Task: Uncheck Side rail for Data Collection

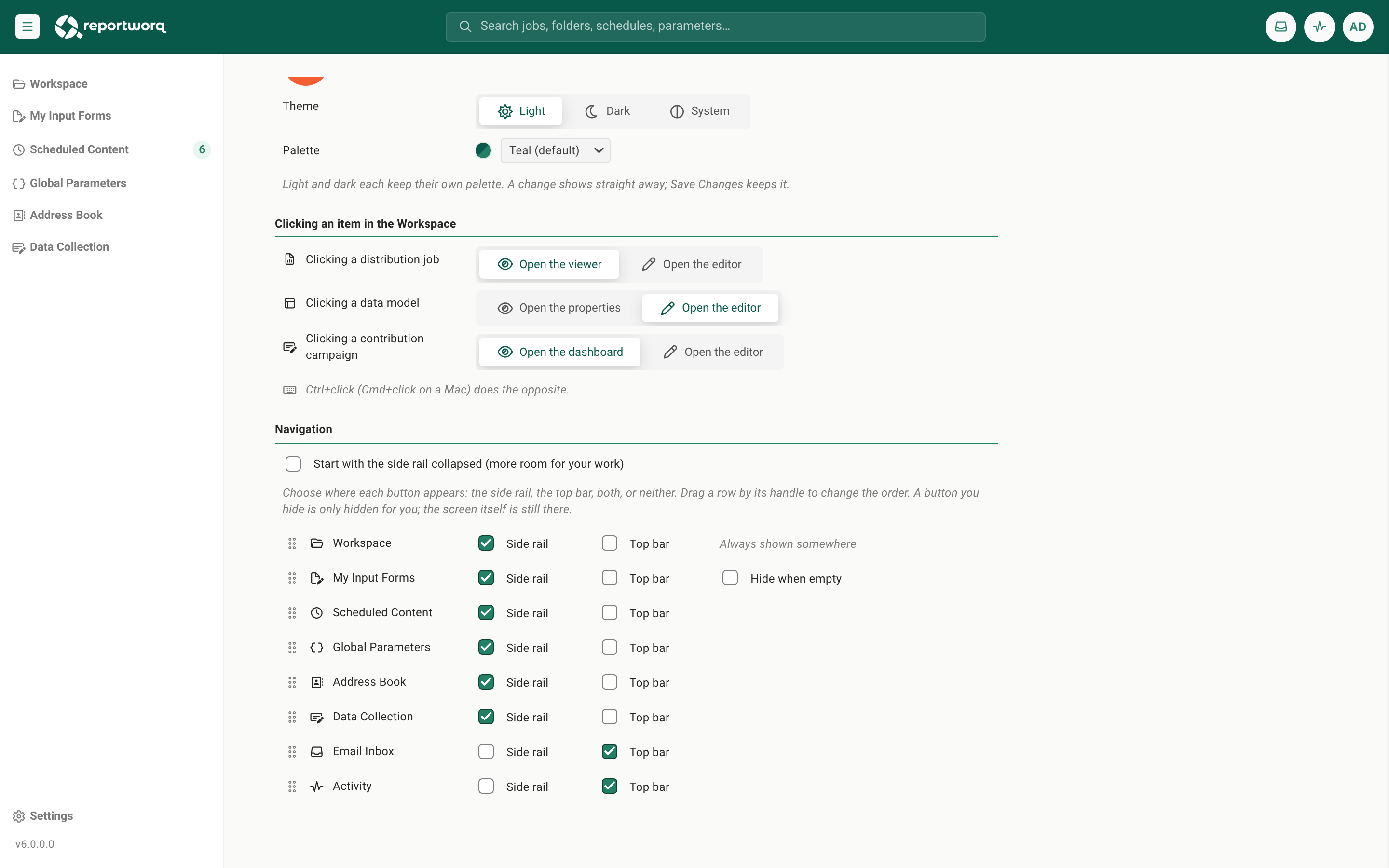Action: pyautogui.click(x=486, y=717)
